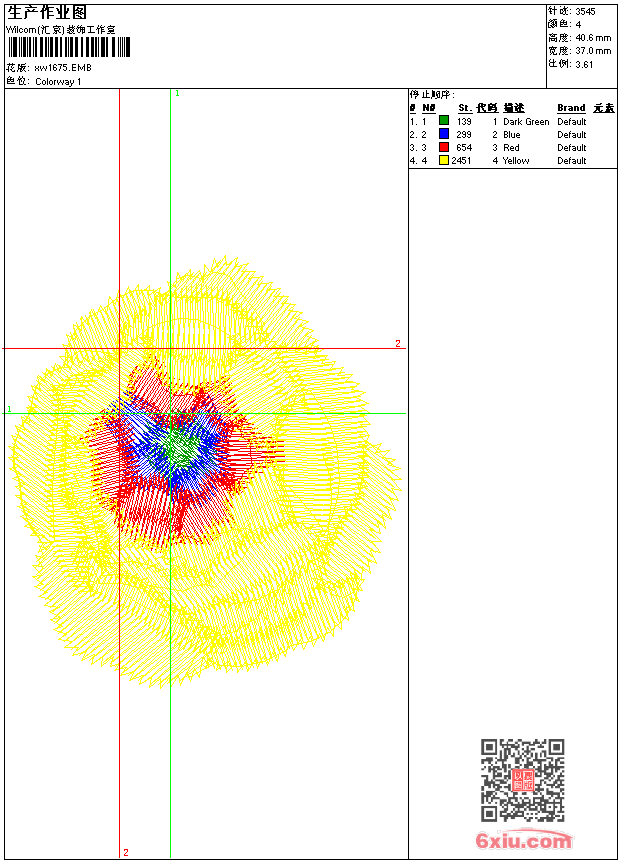Click the stitch count 2451 for Yellow
Image resolution: width=620 pixels, height=860 pixels.
[x=461, y=161]
